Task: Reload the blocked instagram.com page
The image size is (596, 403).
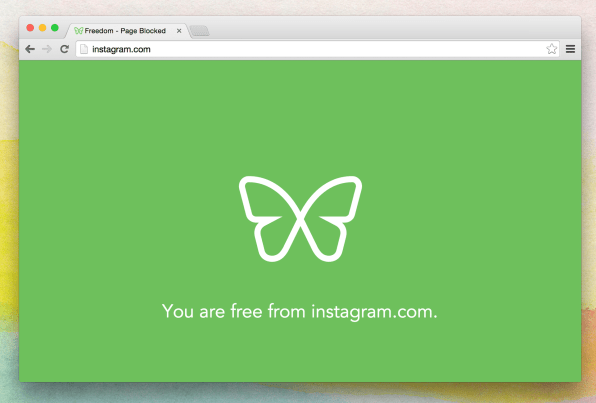Action: click(65, 49)
